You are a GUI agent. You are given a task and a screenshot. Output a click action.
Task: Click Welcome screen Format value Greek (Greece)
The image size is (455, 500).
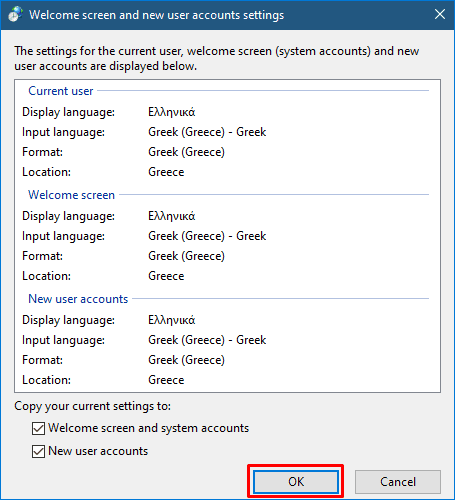pos(186,256)
